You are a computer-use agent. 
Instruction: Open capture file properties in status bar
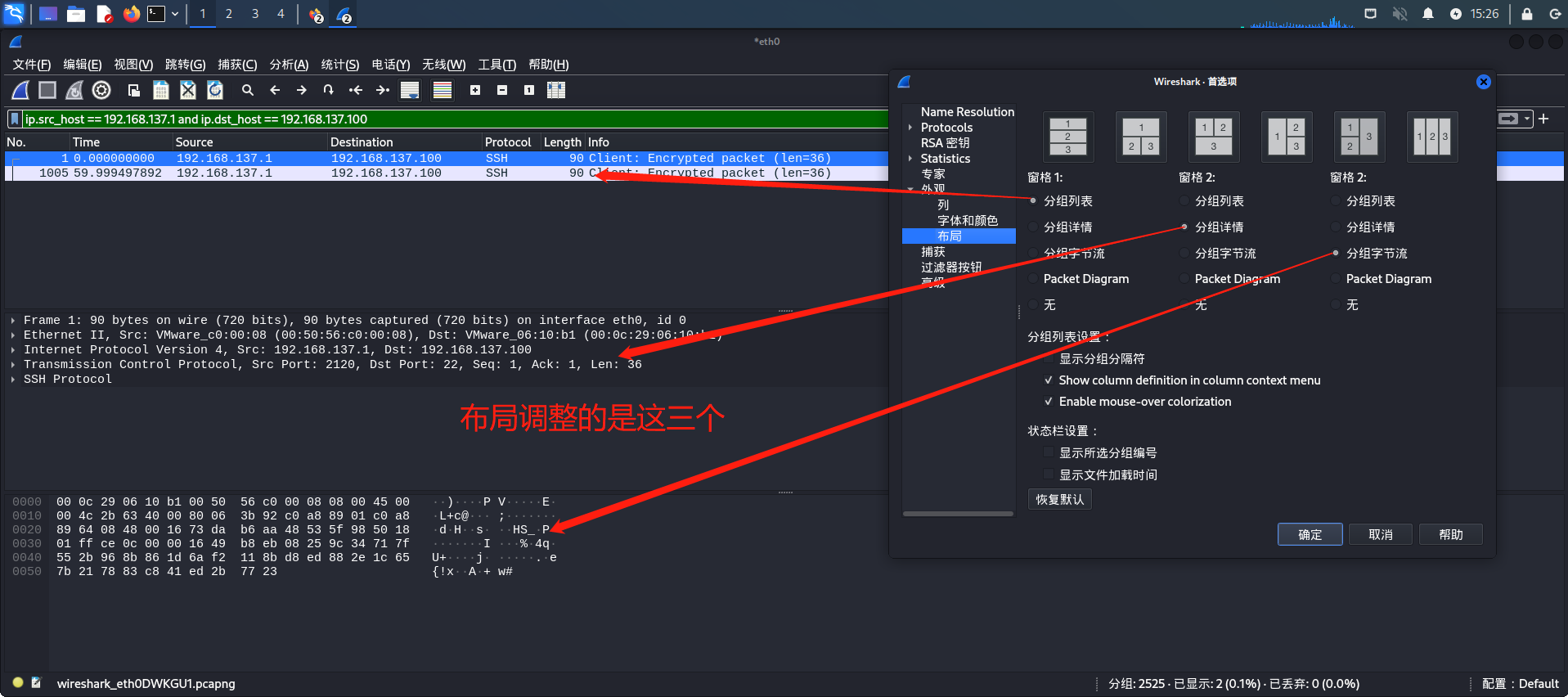coord(36,682)
